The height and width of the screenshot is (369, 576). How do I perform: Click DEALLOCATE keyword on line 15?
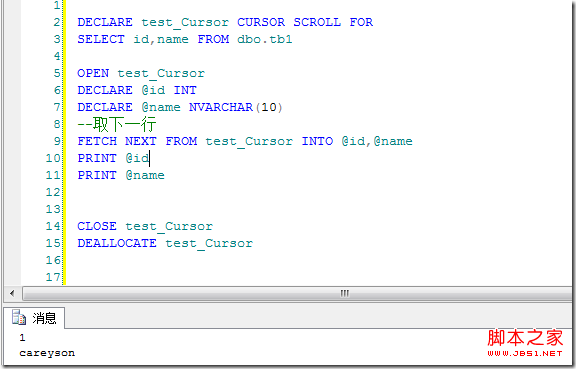[x=117, y=243]
